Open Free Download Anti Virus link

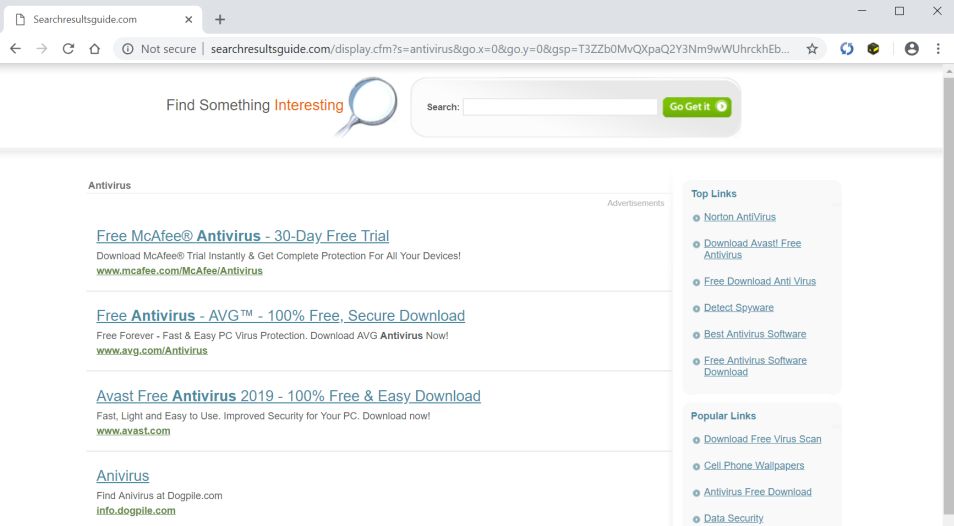[760, 281]
